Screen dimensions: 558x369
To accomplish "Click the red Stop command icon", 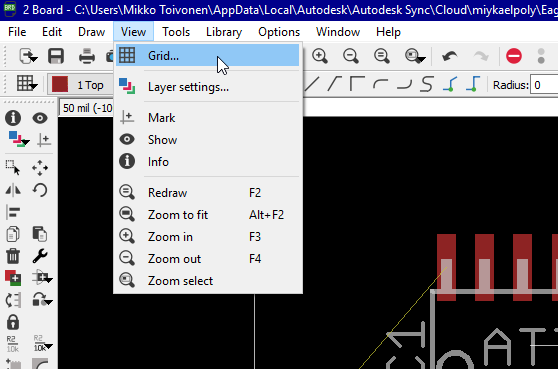I will tap(514, 56).
